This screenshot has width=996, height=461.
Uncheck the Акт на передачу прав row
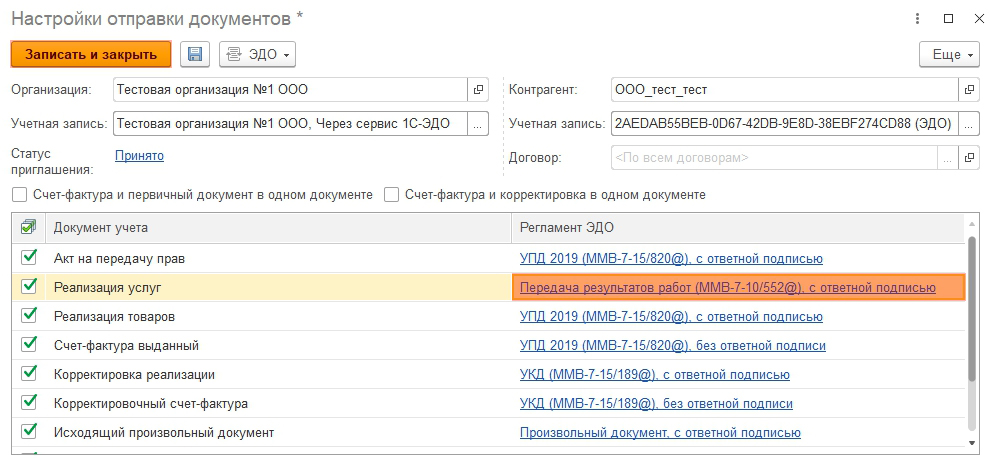(28, 259)
